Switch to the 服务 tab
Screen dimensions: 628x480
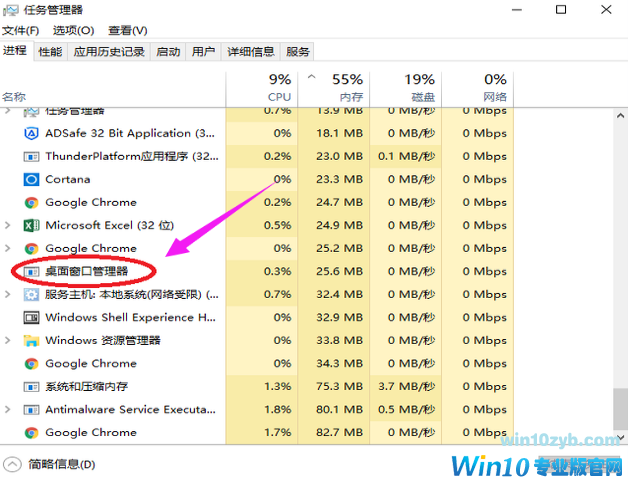[x=297, y=52]
